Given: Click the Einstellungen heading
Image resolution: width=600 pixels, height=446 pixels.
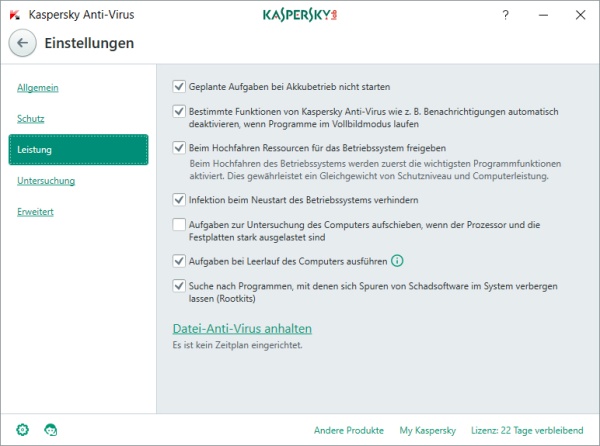Looking at the screenshot, I should (x=89, y=43).
